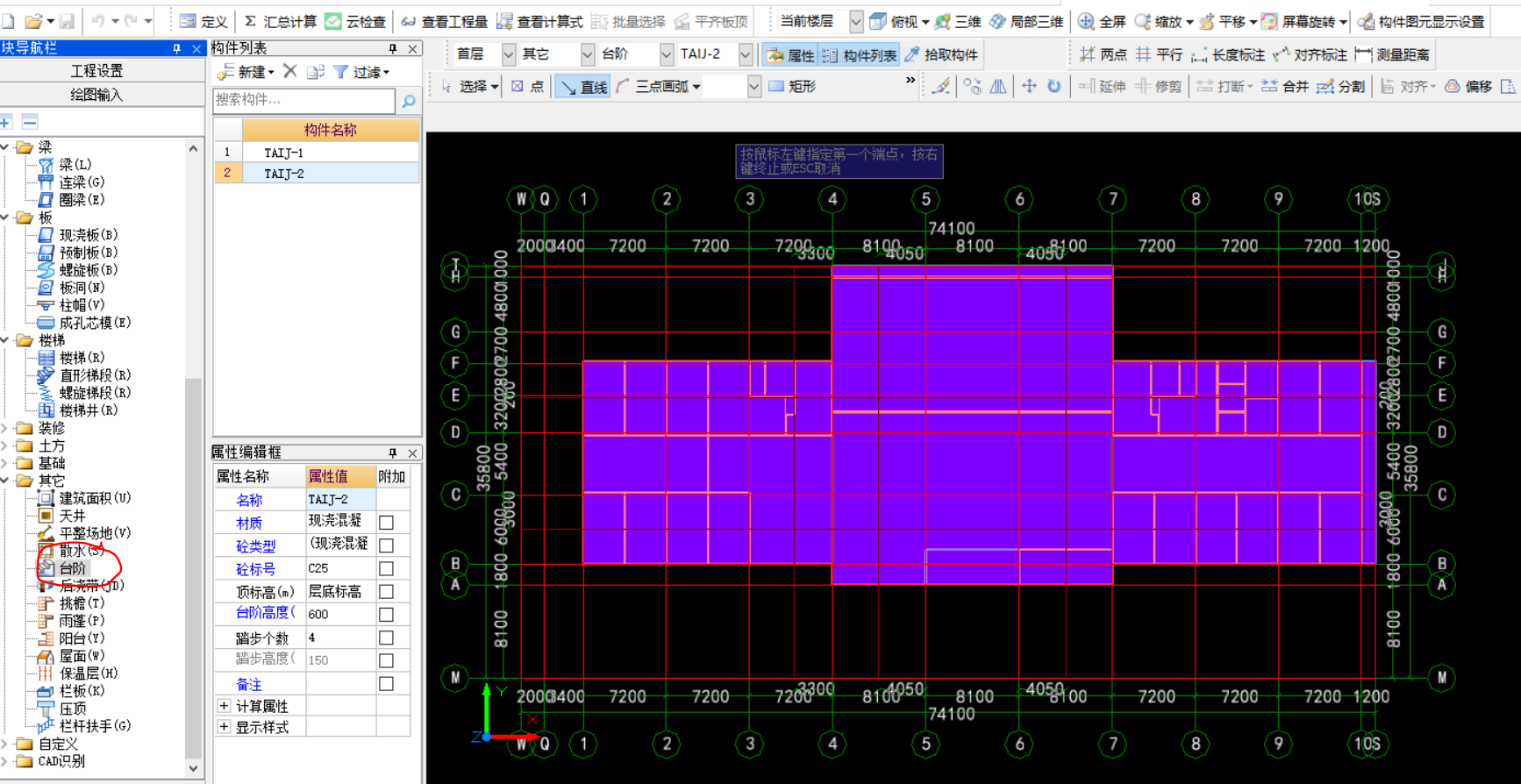The width and height of the screenshot is (1521, 784).
Task: Check the 附加 box for 砼标号
Action: [x=386, y=568]
